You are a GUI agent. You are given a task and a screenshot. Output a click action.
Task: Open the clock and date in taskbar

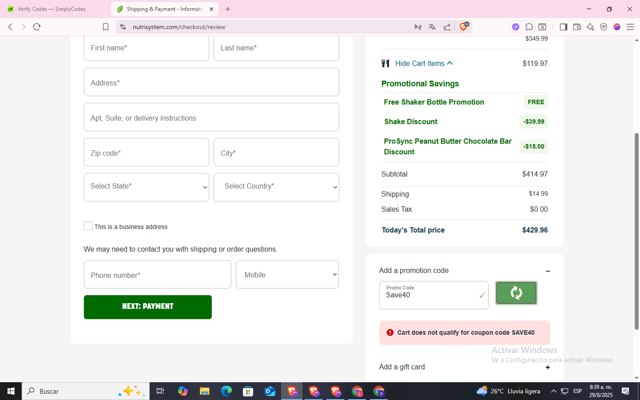tap(601, 391)
